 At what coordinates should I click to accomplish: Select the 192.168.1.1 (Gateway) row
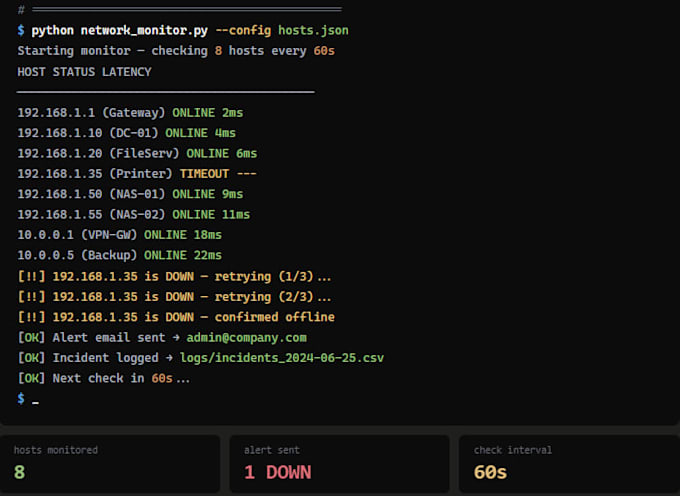tap(130, 113)
